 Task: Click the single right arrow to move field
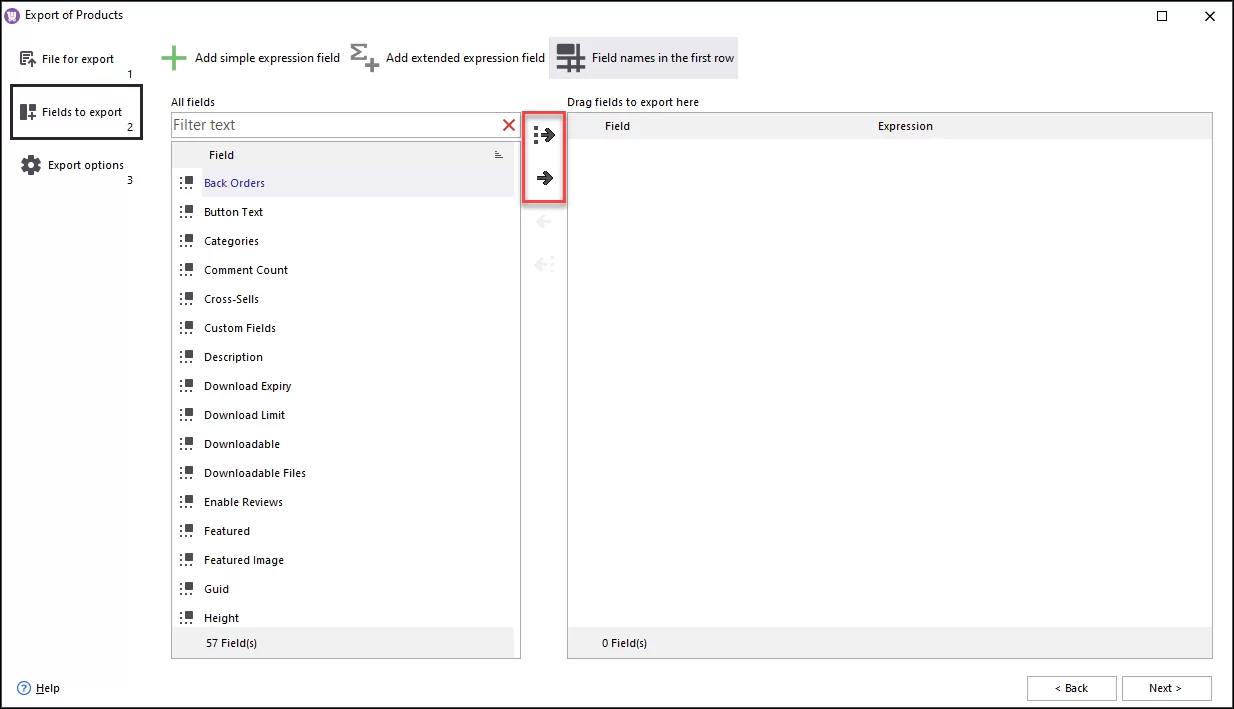543,177
